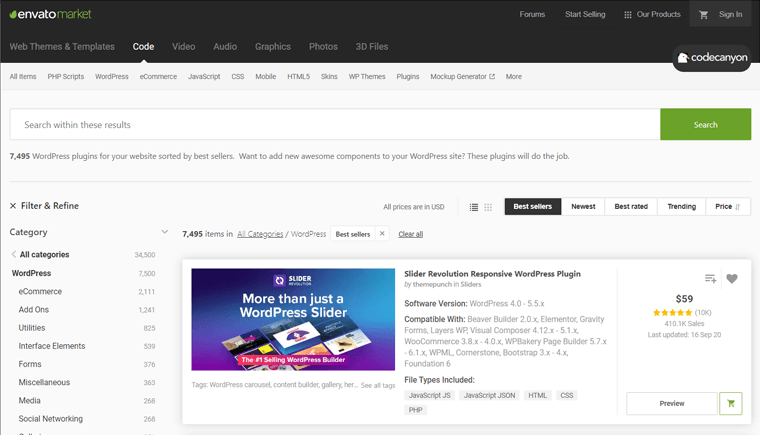The height and width of the screenshot is (435, 760).
Task: Sort results by Best rated
Action: pyautogui.click(x=631, y=207)
